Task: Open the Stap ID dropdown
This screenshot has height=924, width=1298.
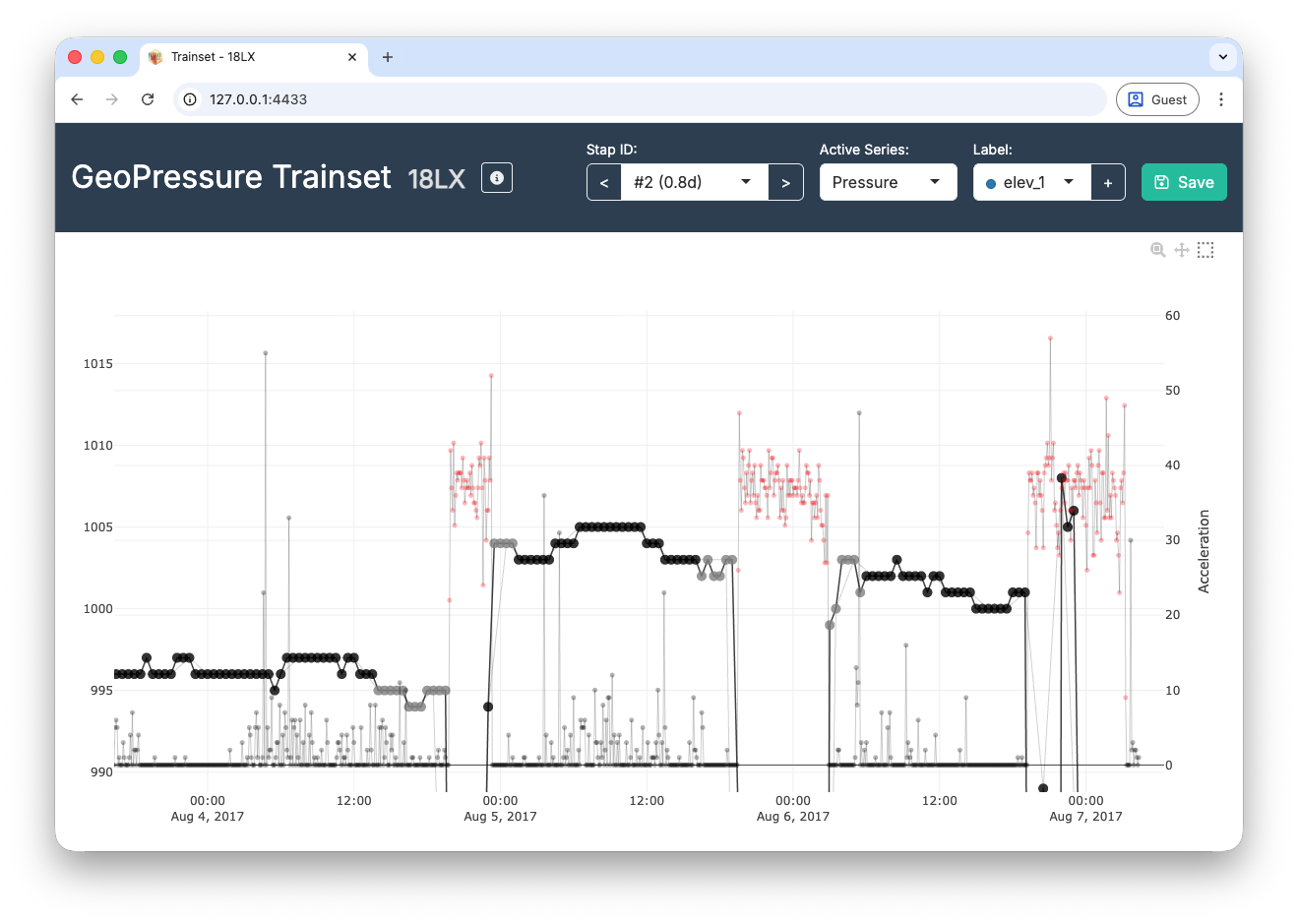Action: pyautogui.click(x=694, y=182)
